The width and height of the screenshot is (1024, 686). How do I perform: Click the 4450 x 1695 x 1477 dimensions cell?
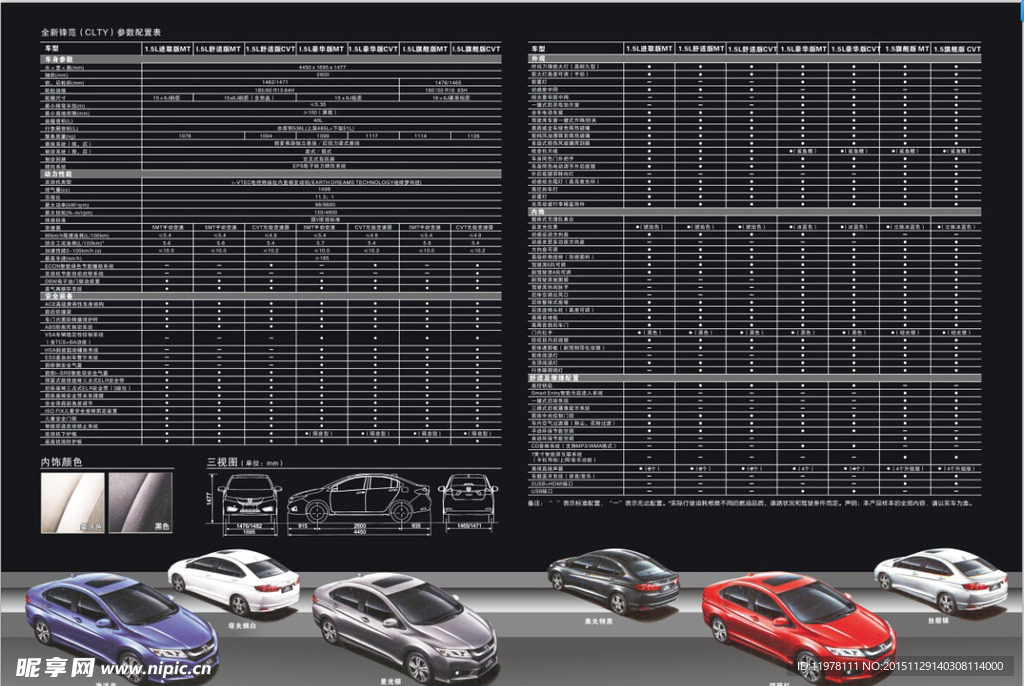pos(323,67)
